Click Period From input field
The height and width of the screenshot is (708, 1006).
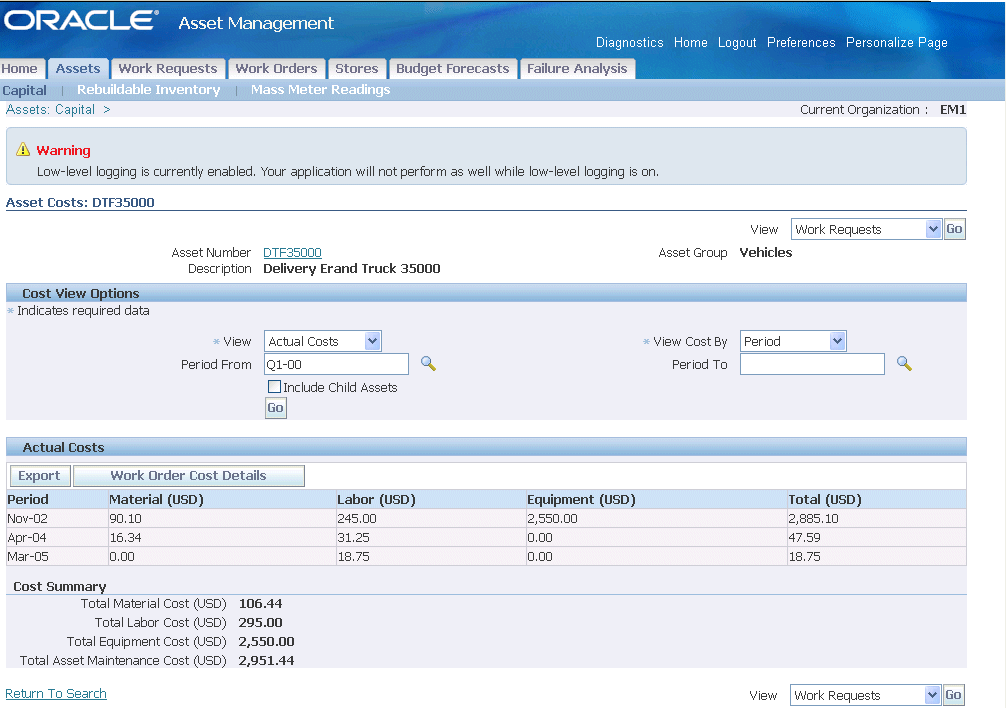pos(336,364)
